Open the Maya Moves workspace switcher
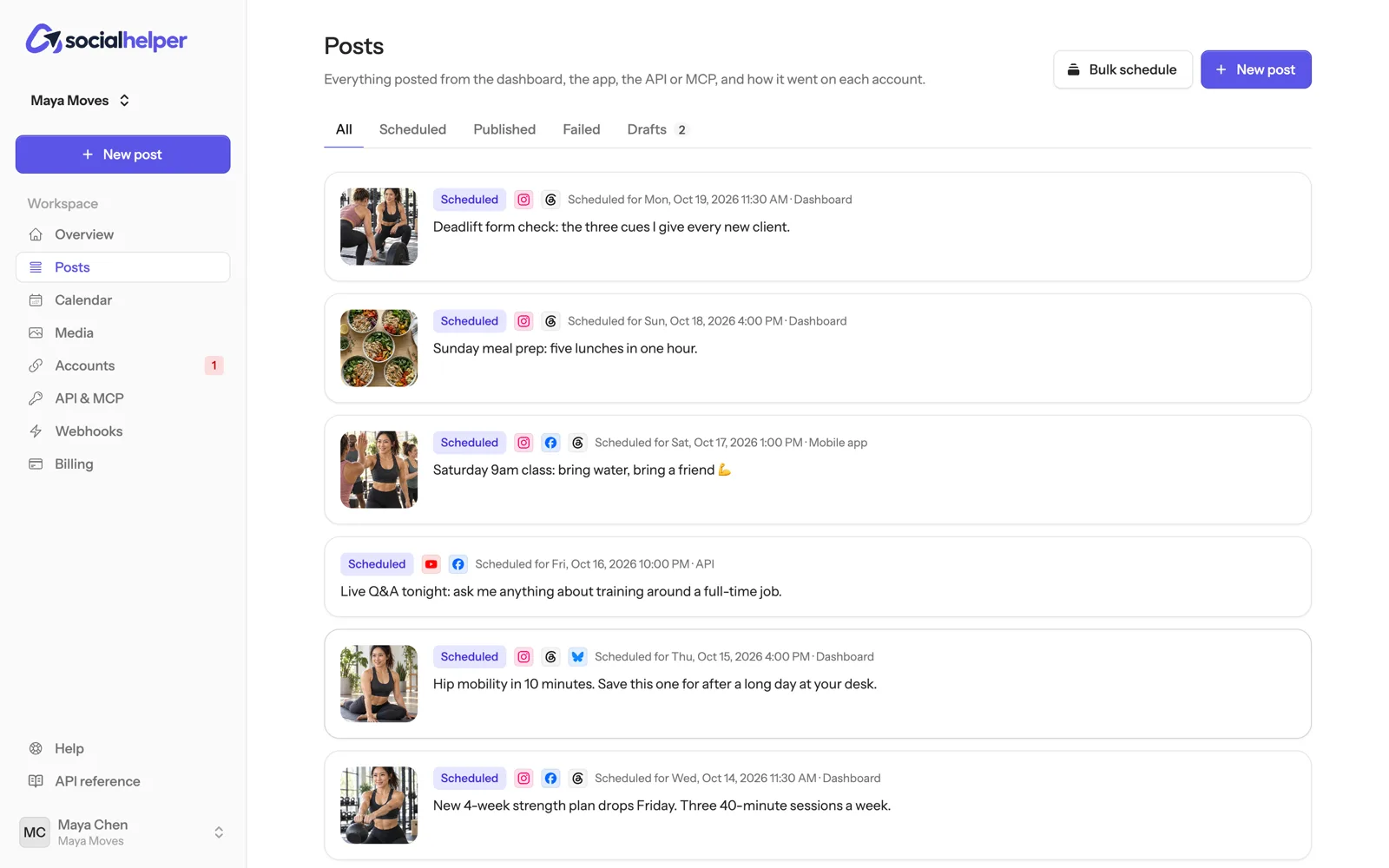Viewport: 1389px width, 868px height. pos(80,101)
